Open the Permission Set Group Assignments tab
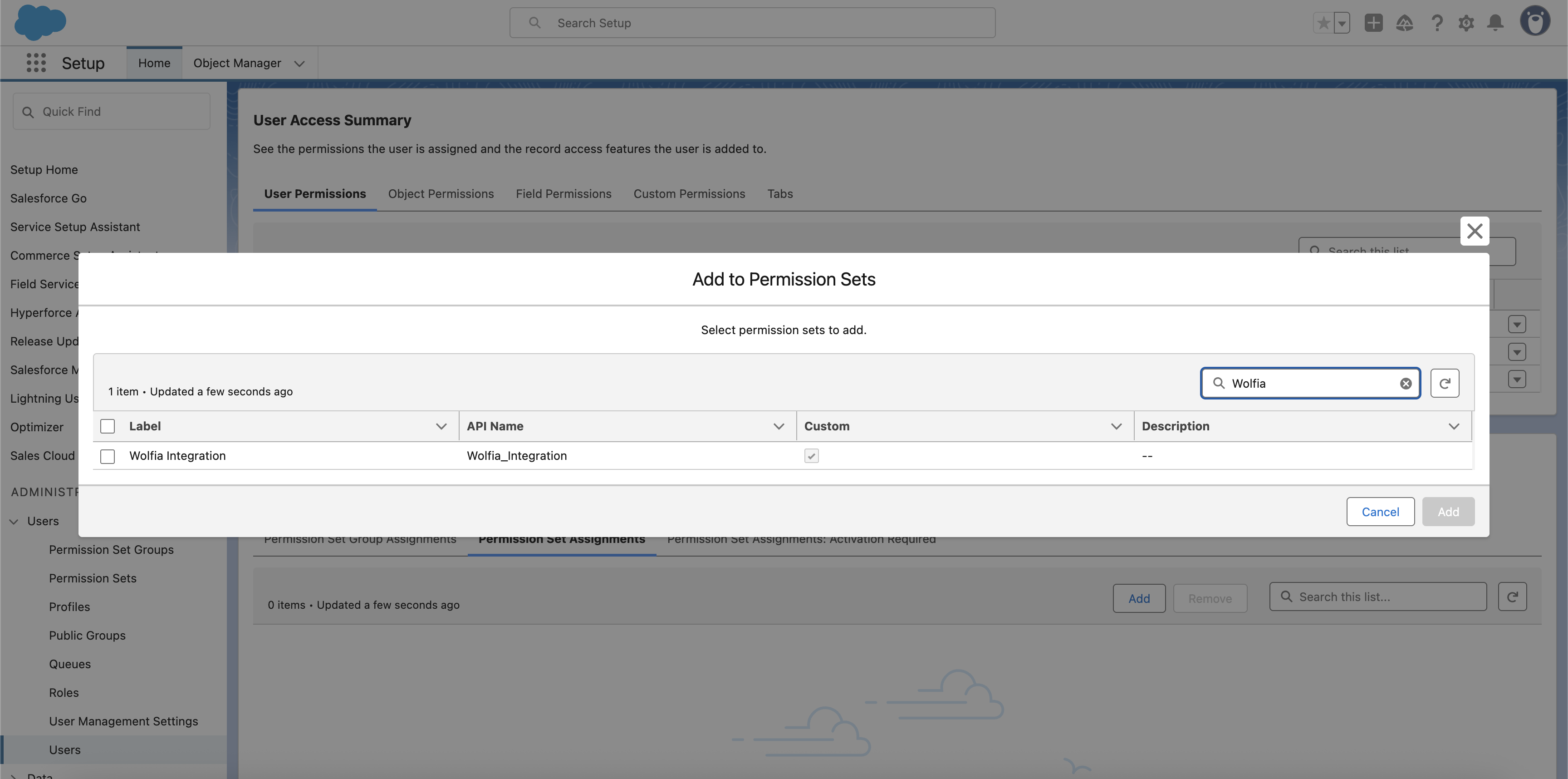The width and height of the screenshot is (1568, 779). [359, 538]
